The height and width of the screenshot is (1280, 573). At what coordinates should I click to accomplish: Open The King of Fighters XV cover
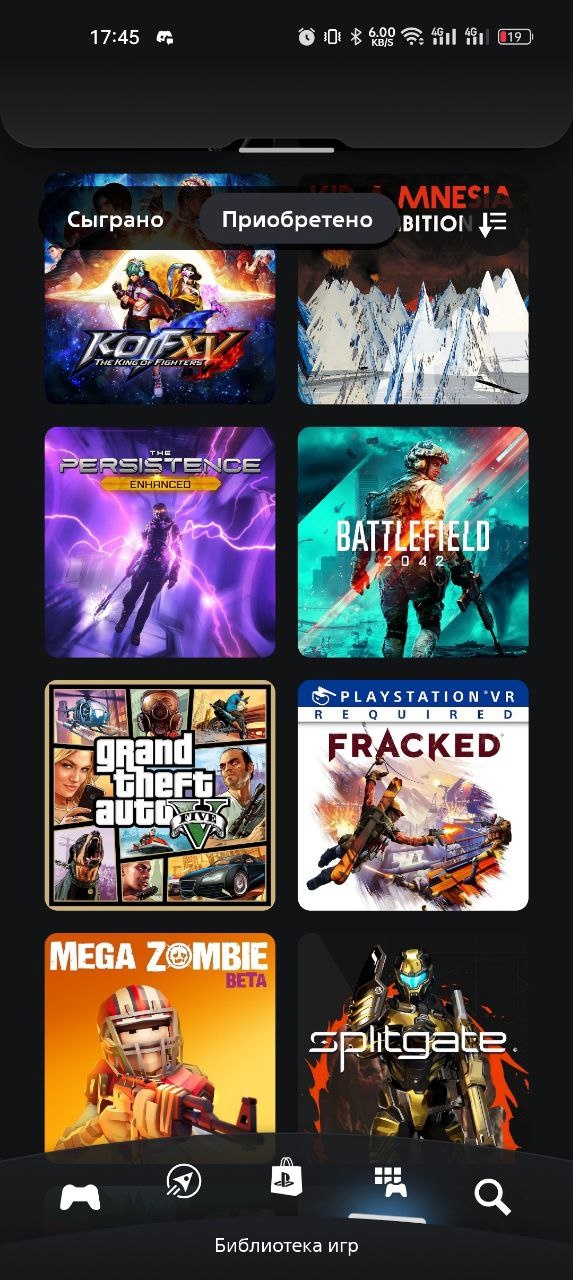[x=160, y=289]
